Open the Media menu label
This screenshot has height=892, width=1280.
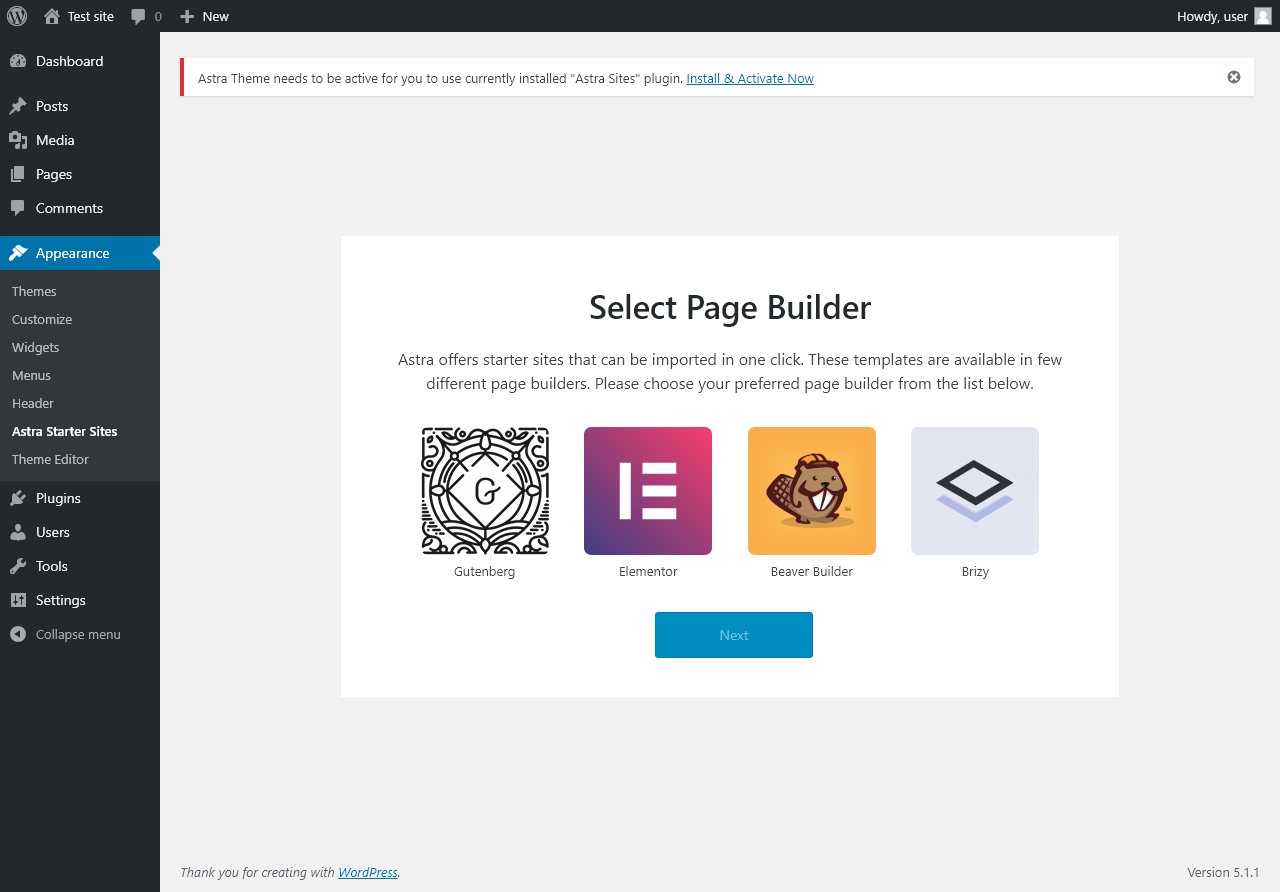(x=55, y=140)
